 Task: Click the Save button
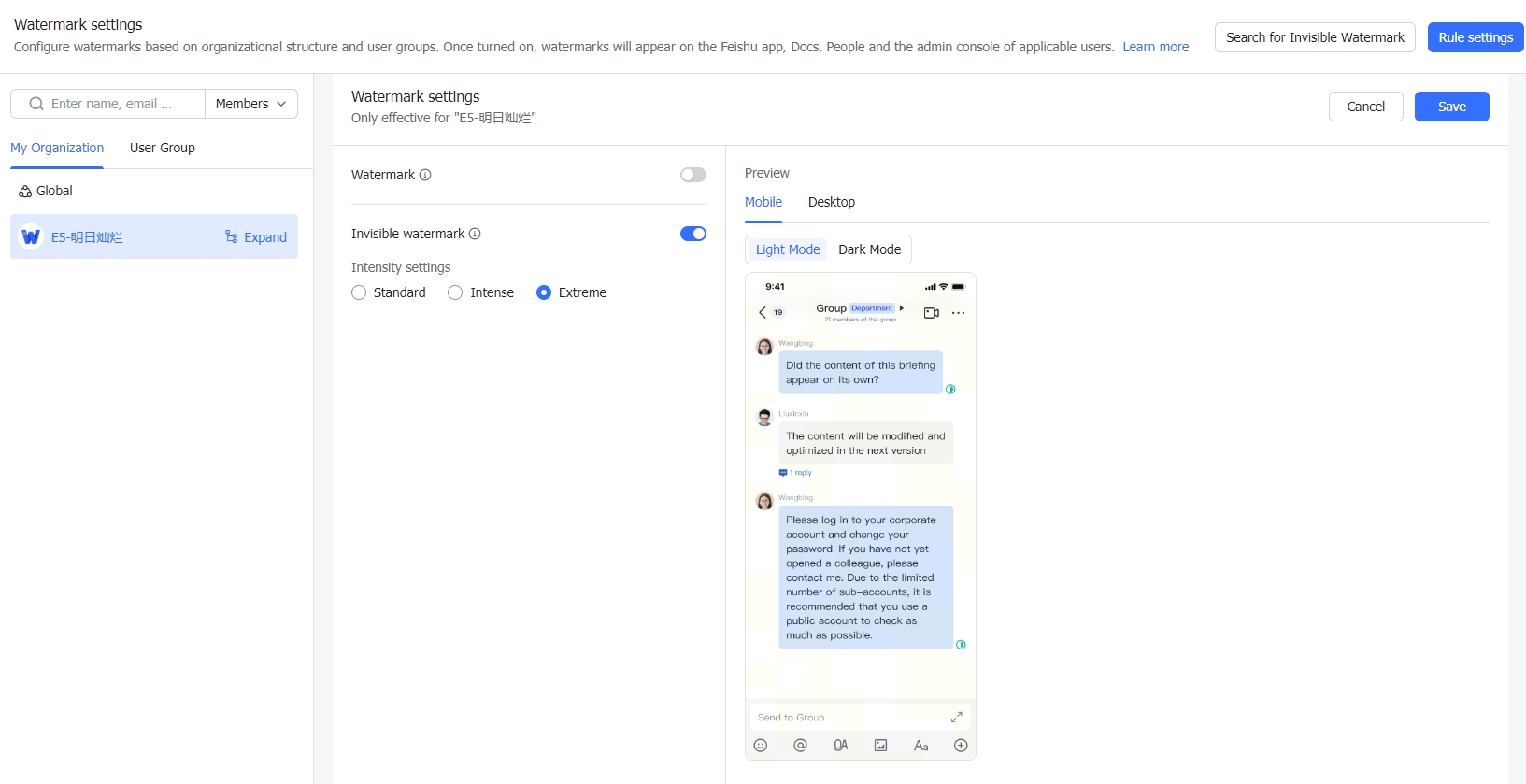pos(1451,107)
